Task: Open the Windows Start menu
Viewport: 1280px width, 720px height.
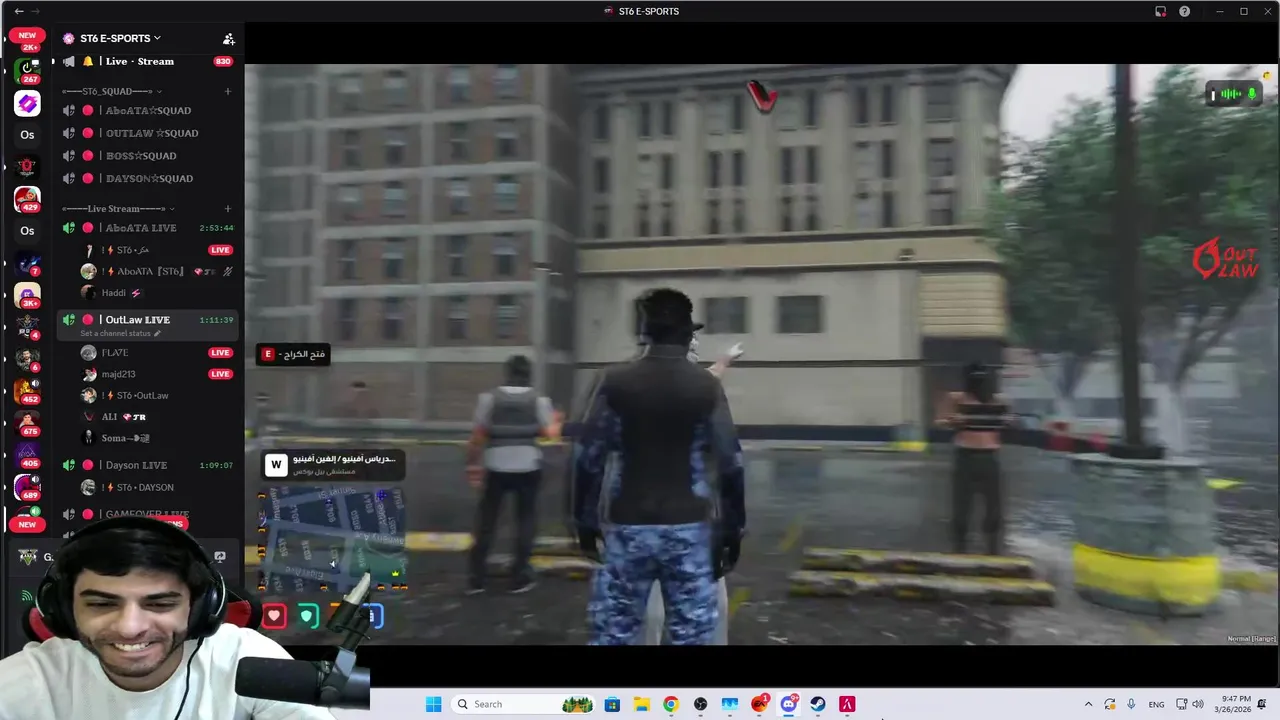Action: pos(433,704)
